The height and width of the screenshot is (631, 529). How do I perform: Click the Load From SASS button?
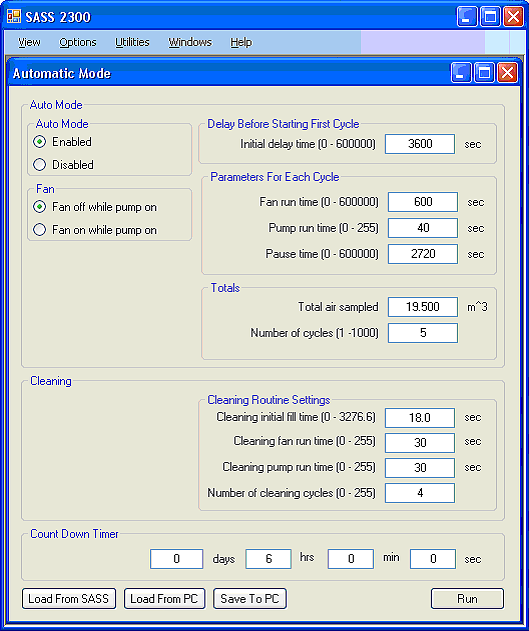tap(69, 599)
